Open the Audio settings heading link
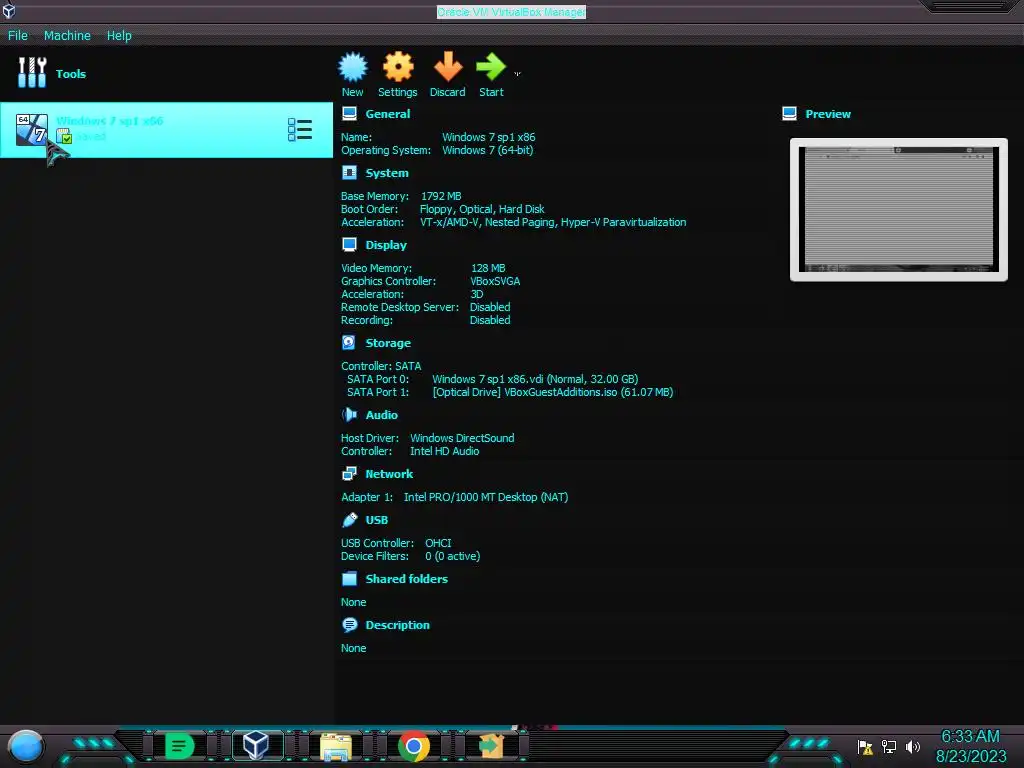 [x=381, y=415]
